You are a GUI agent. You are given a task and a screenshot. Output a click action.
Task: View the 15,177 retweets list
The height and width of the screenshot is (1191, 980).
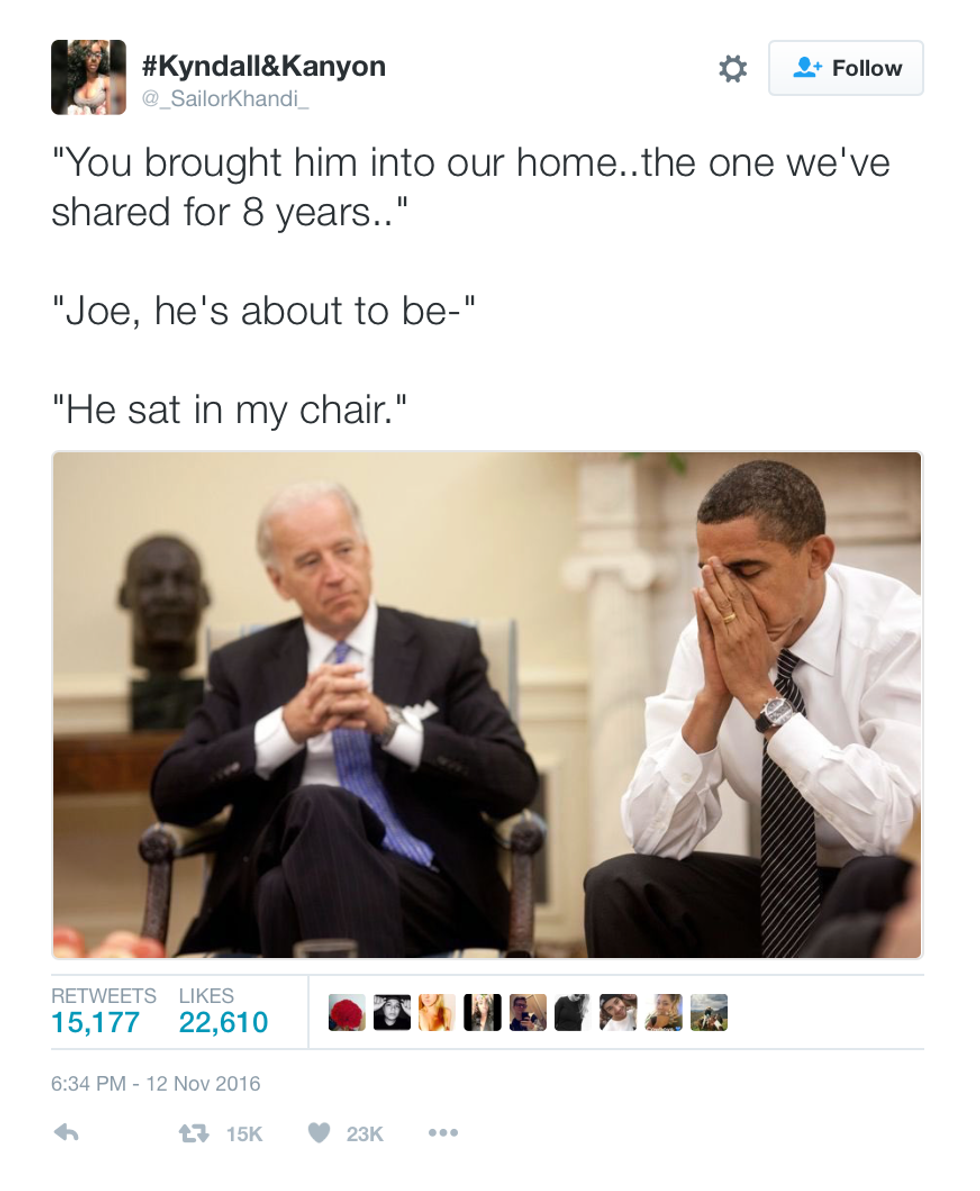click(x=103, y=1011)
